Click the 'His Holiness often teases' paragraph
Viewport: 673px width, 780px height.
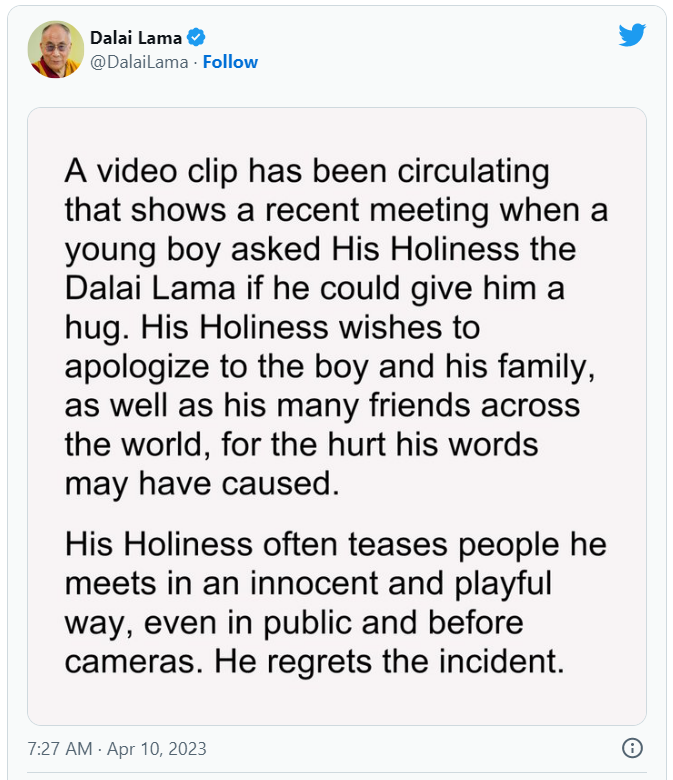pyautogui.click(x=336, y=545)
